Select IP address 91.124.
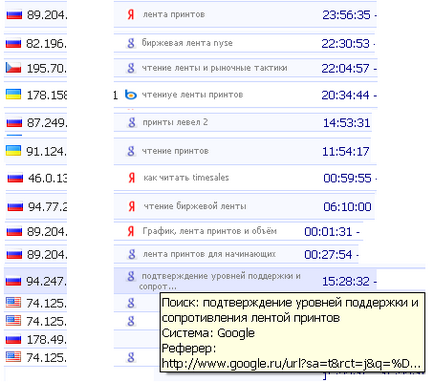434x382 pixels. pyautogui.click(x=46, y=152)
